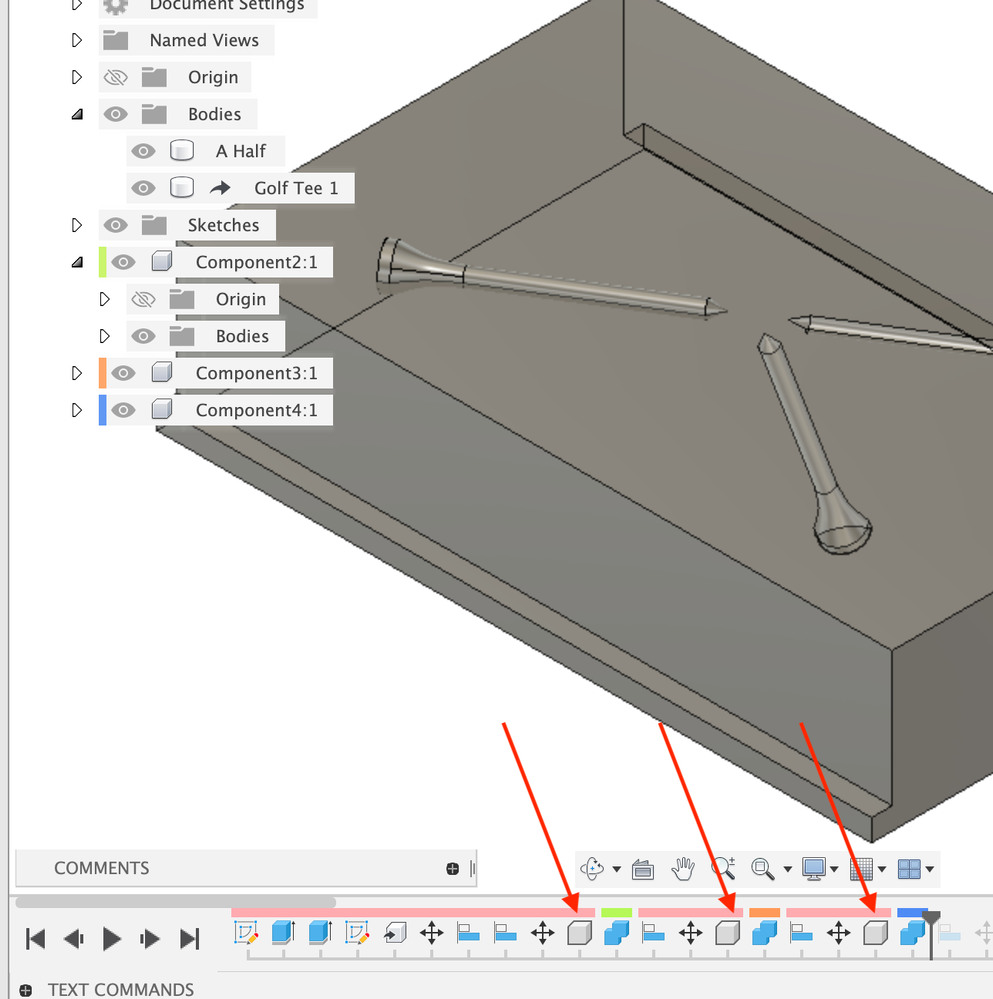
Task: Hide the Sketches folder
Action: pyautogui.click(x=115, y=225)
